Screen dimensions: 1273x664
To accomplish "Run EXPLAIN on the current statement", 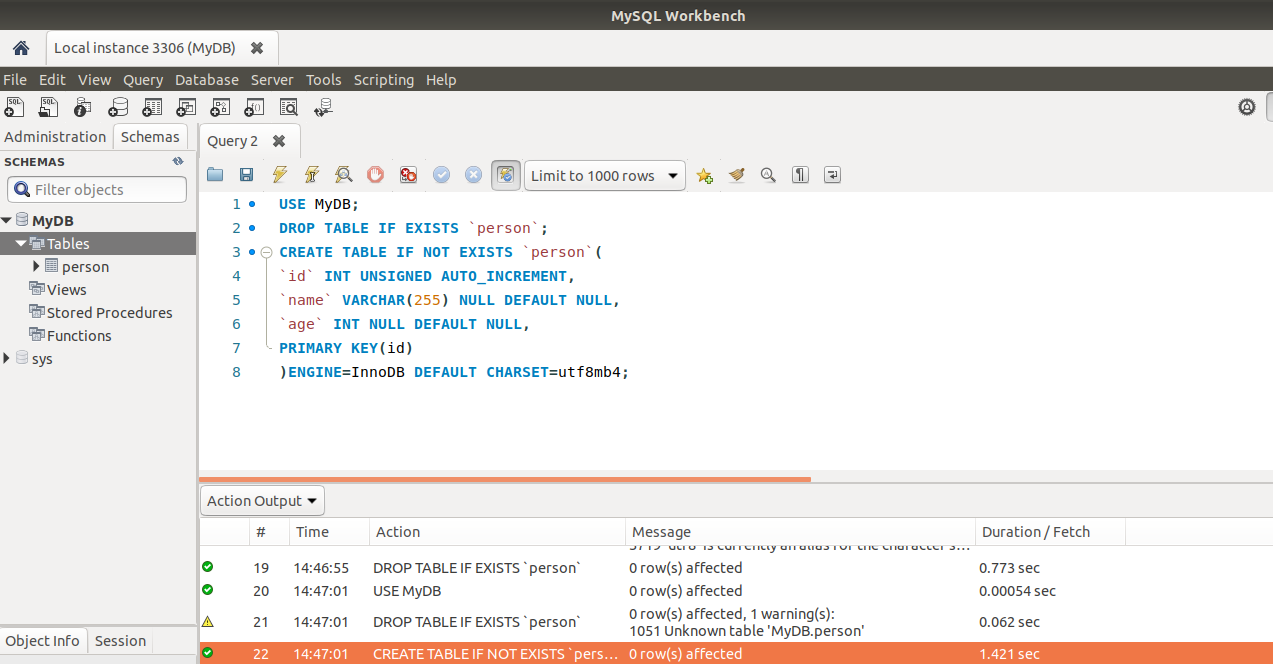I will coord(344,175).
